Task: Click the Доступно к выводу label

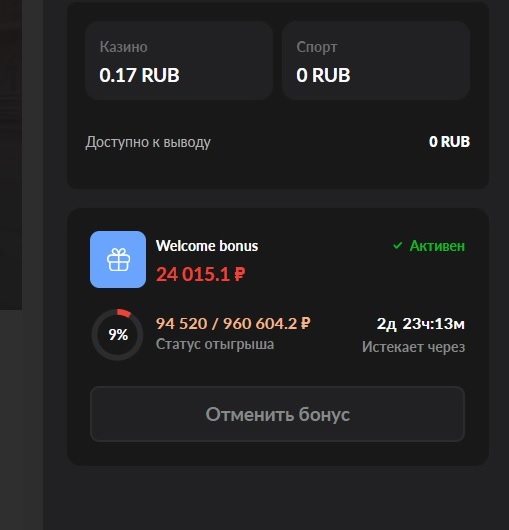Action: coord(148,142)
